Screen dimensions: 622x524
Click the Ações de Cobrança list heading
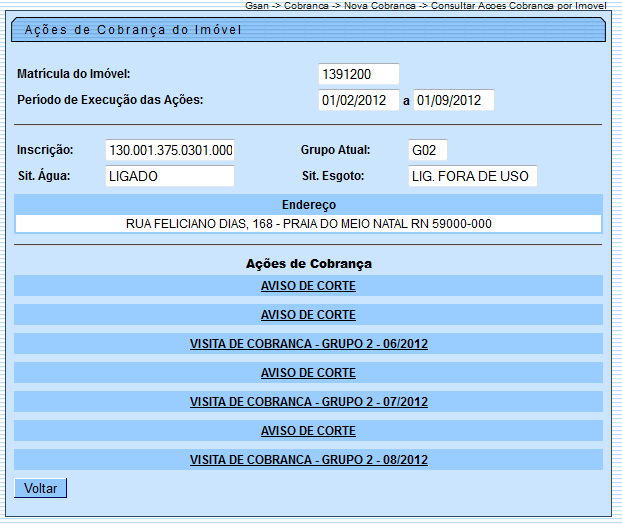308,264
